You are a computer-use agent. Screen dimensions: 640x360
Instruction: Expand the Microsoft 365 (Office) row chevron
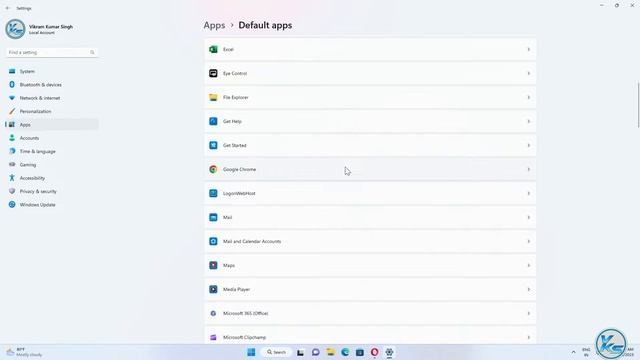(x=529, y=313)
